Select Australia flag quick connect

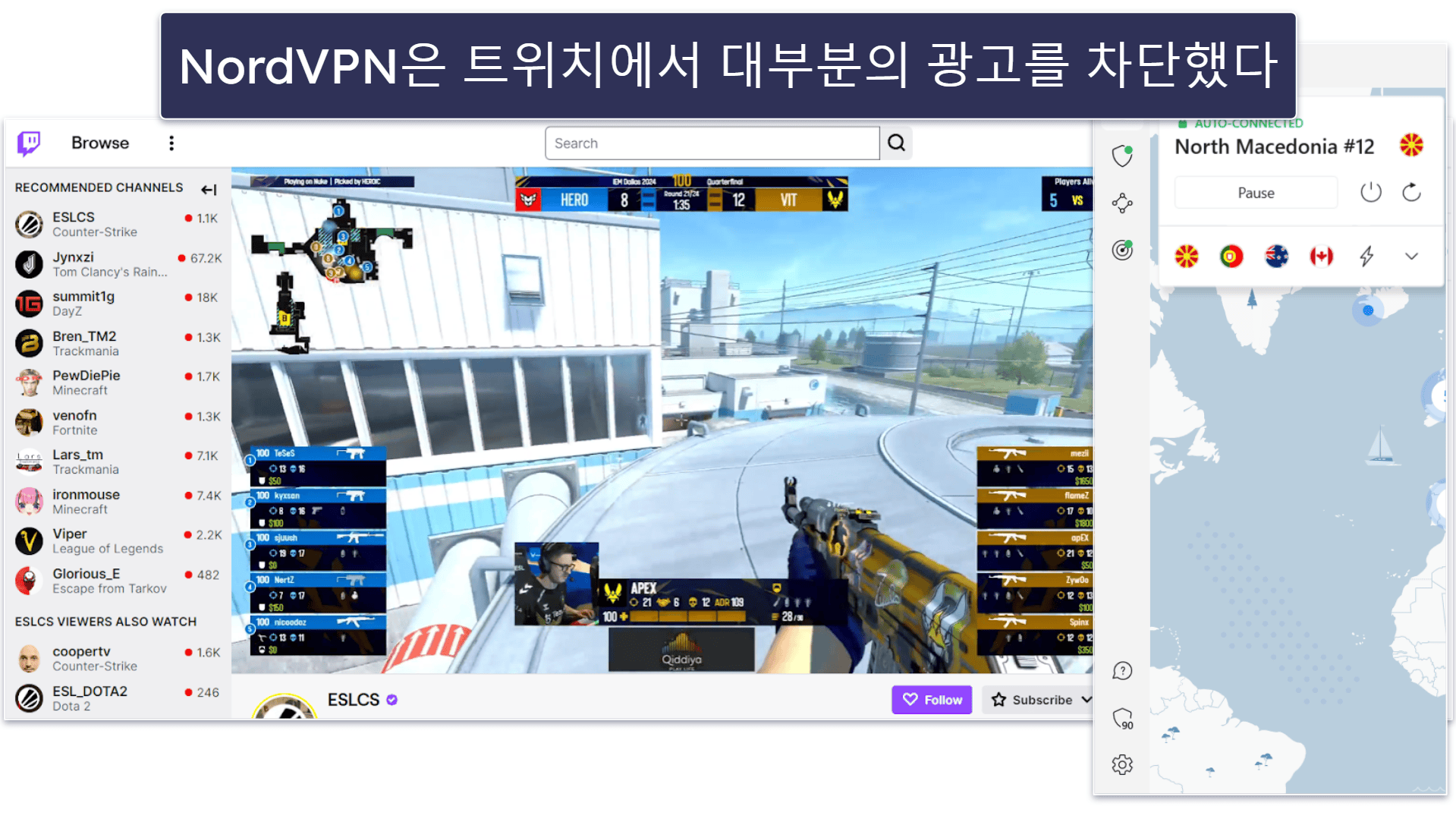pos(1276,257)
